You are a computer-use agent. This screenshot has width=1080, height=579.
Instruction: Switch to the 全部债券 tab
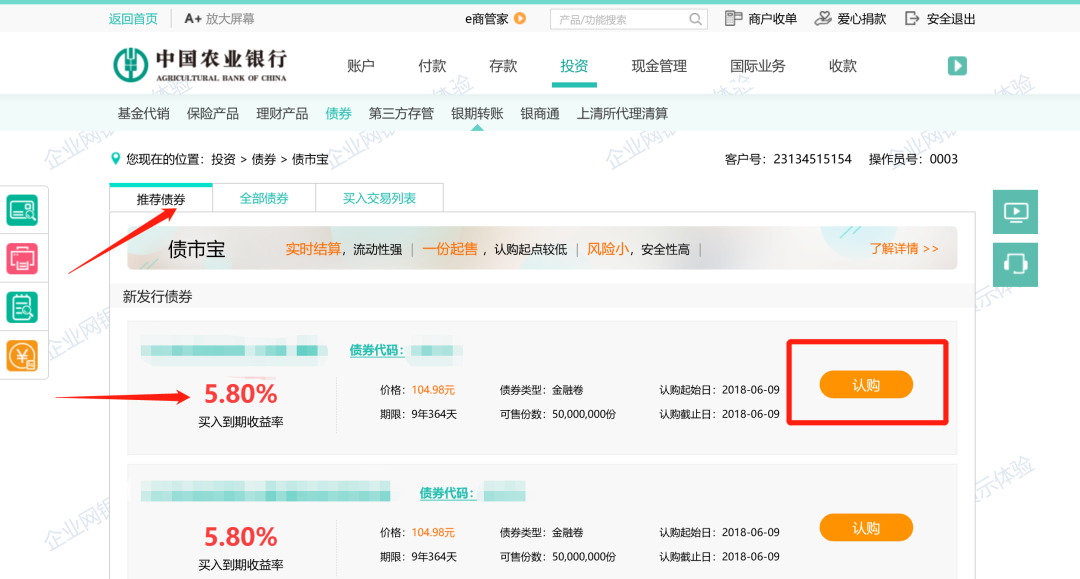(x=264, y=199)
